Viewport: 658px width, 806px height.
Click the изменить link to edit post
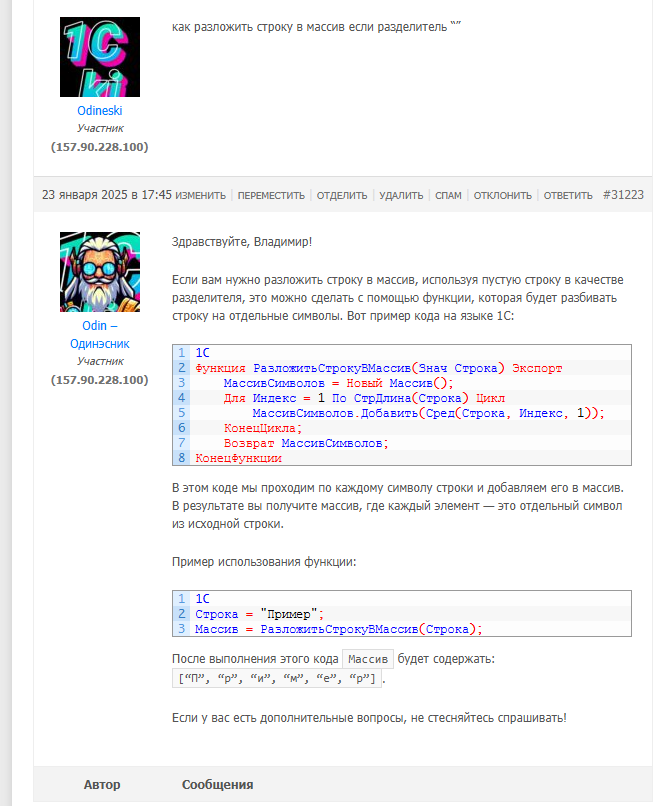200,195
